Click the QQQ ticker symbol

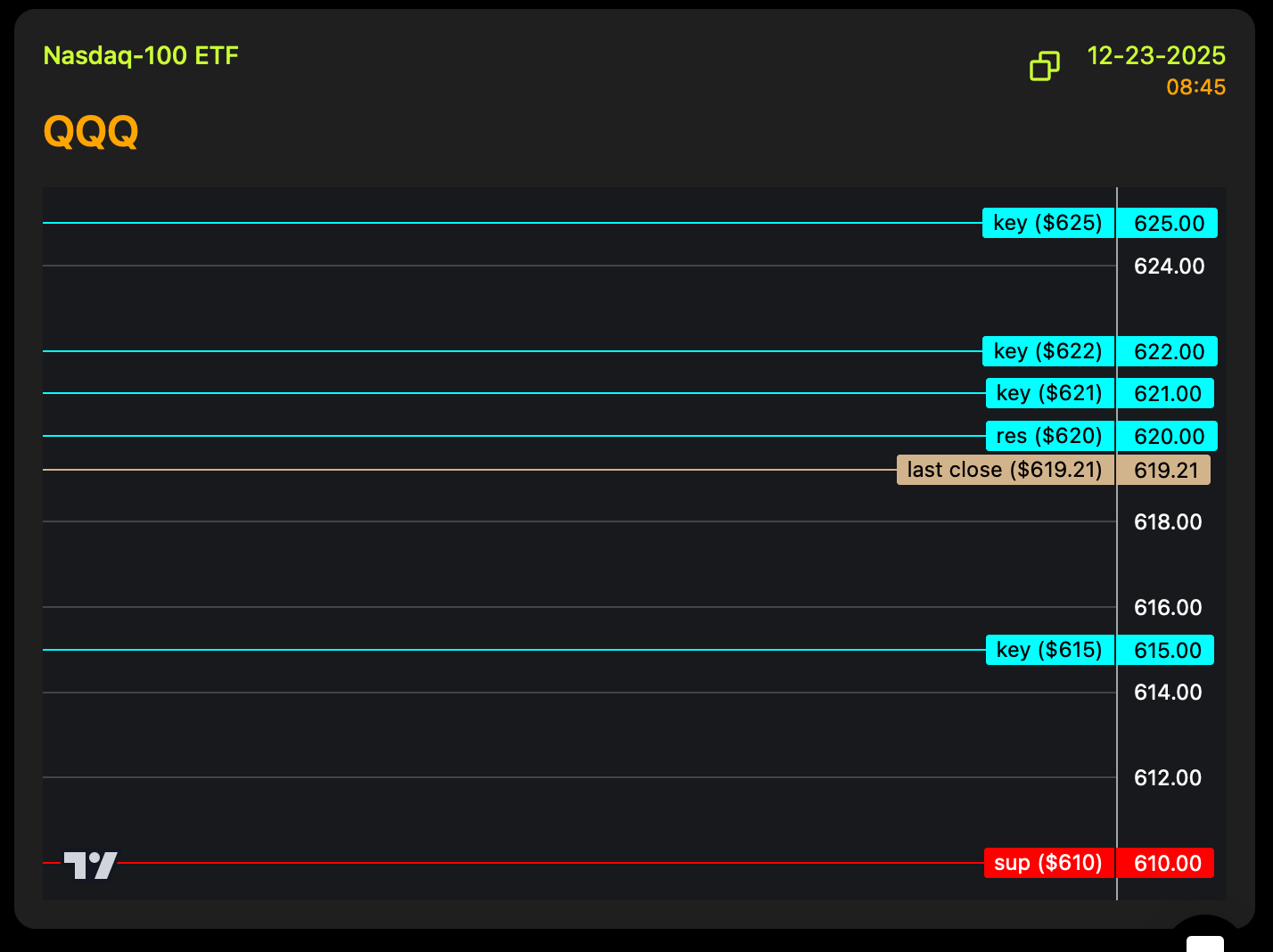point(91,132)
